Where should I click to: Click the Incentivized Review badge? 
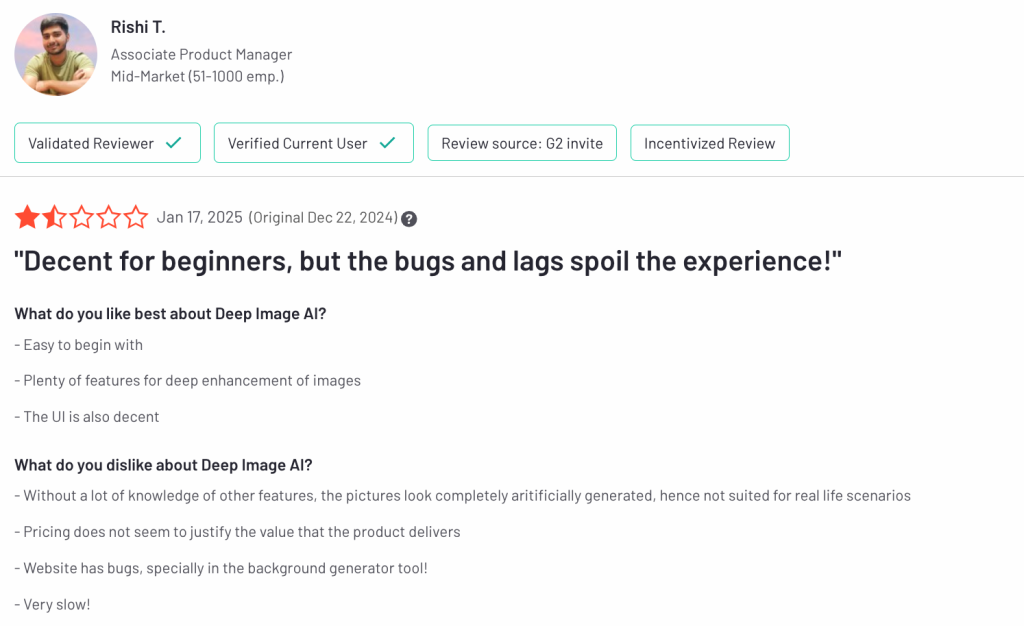pyautogui.click(x=709, y=143)
